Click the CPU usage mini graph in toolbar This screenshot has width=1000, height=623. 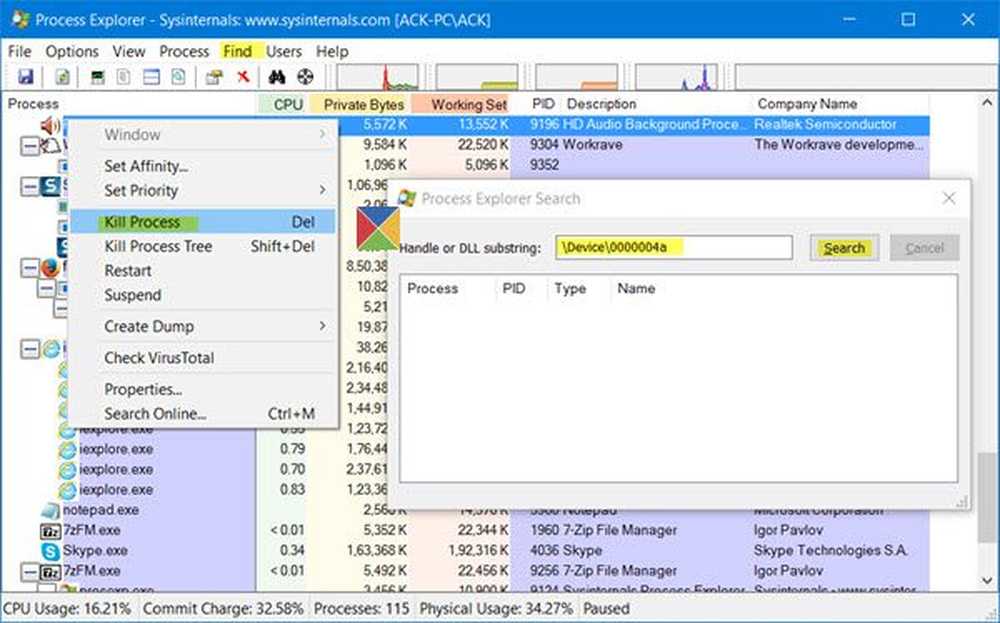pos(378,77)
